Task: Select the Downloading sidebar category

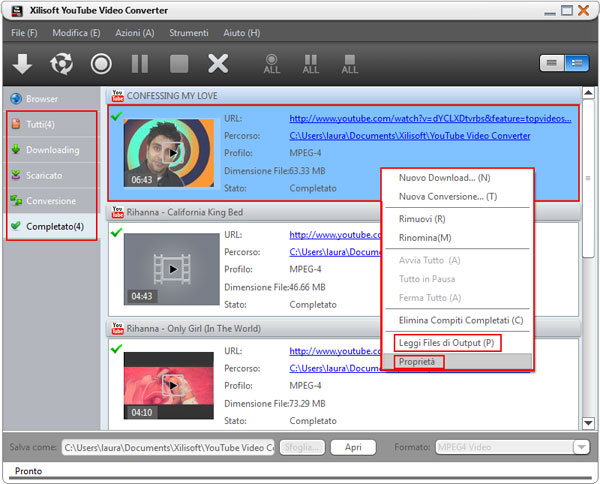Action: tap(51, 150)
